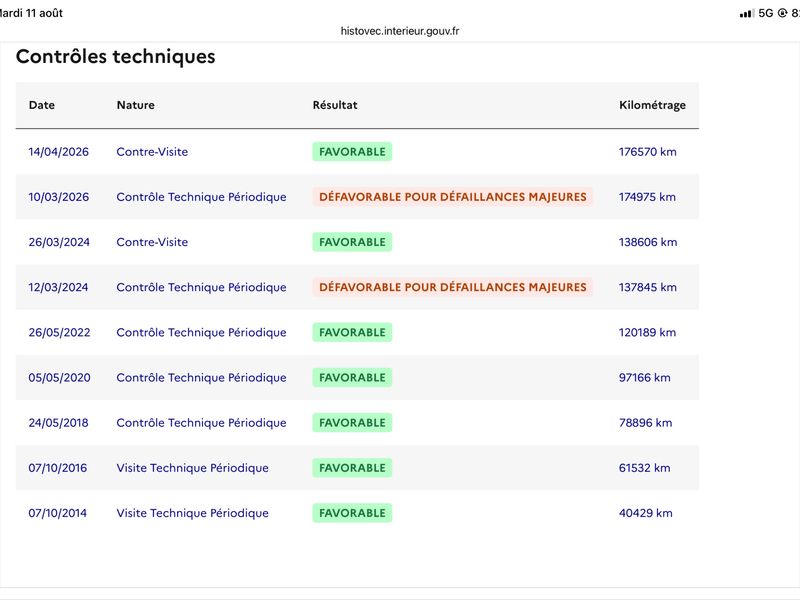Image resolution: width=800 pixels, height=600 pixels.
Task: Click the FAVORABLE badge for 07/10/2014
Action: (352, 513)
